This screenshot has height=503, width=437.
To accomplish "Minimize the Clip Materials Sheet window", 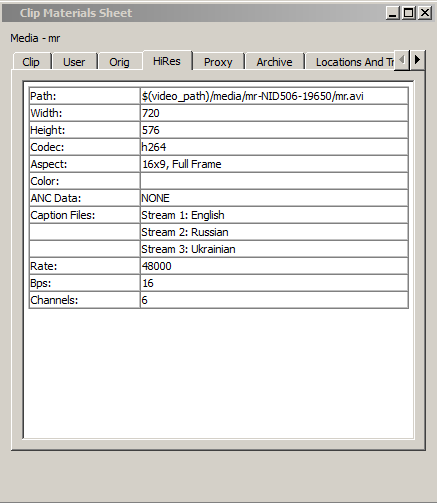I will coord(393,13).
